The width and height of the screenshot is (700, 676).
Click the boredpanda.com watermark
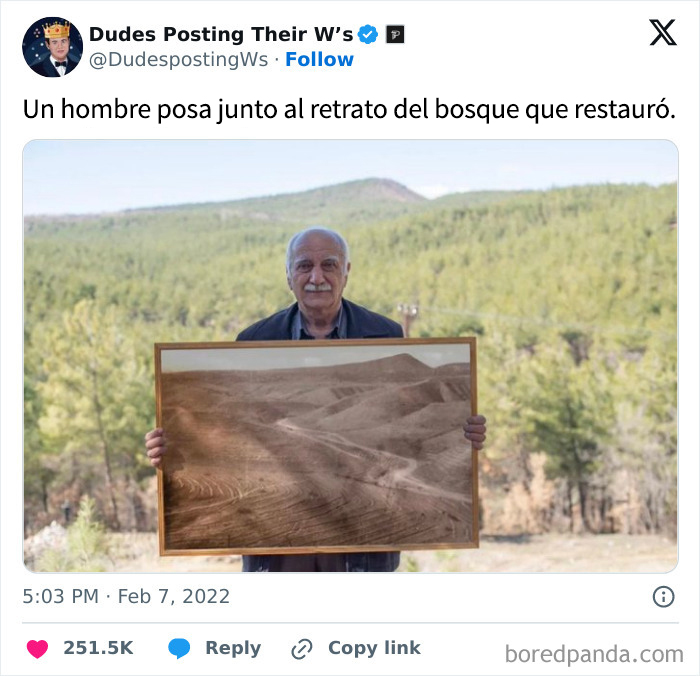tap(594, 655)
